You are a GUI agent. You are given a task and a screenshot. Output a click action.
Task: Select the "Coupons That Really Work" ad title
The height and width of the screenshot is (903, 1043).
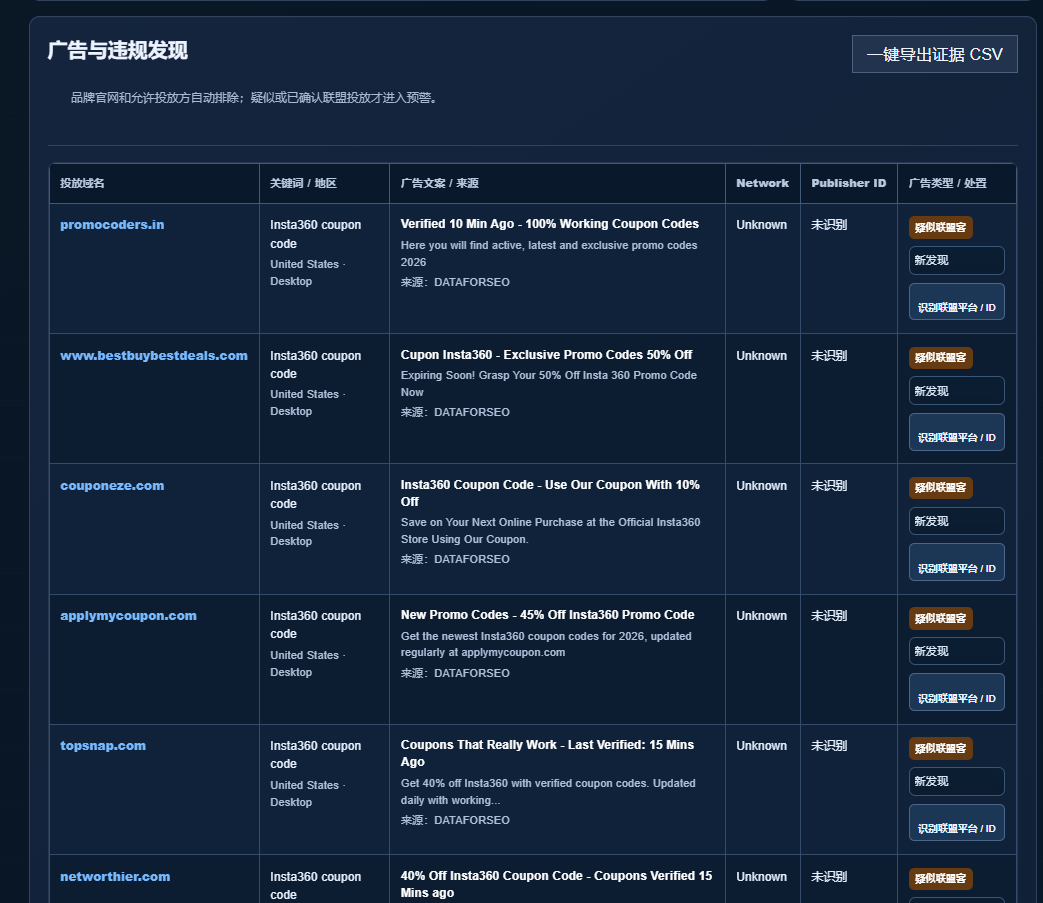tap(547, 753)
